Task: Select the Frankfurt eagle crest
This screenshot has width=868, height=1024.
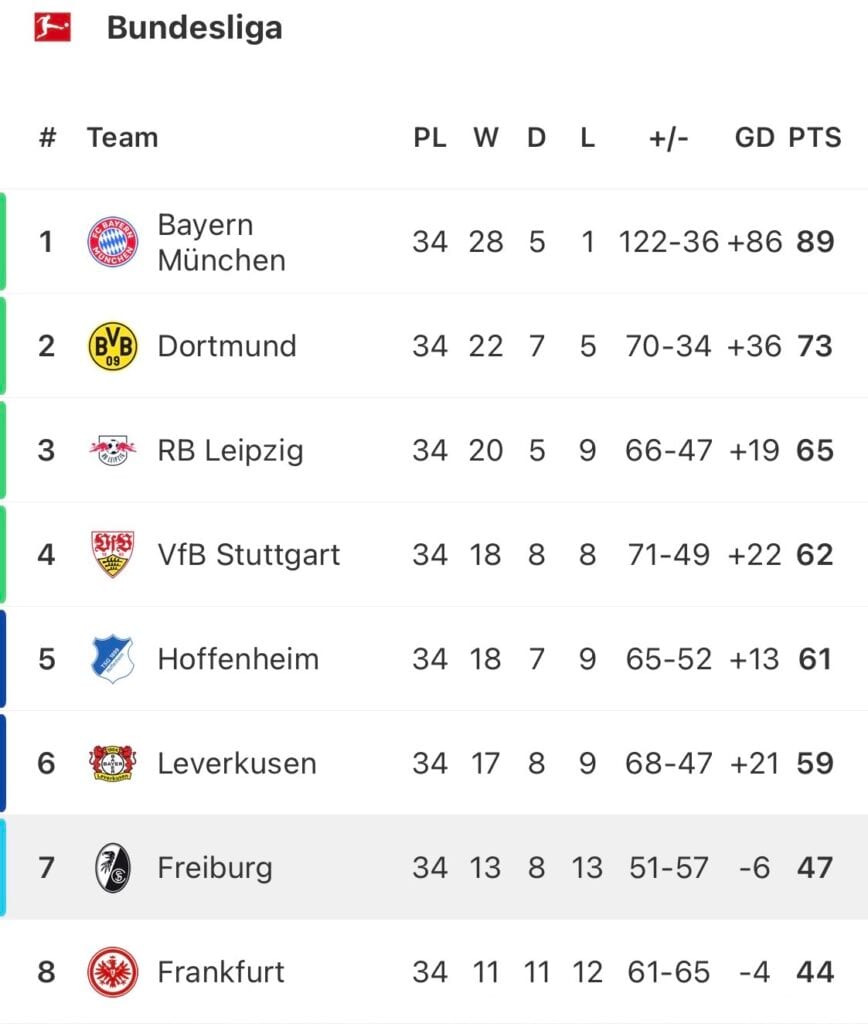Action: point(112,972)
